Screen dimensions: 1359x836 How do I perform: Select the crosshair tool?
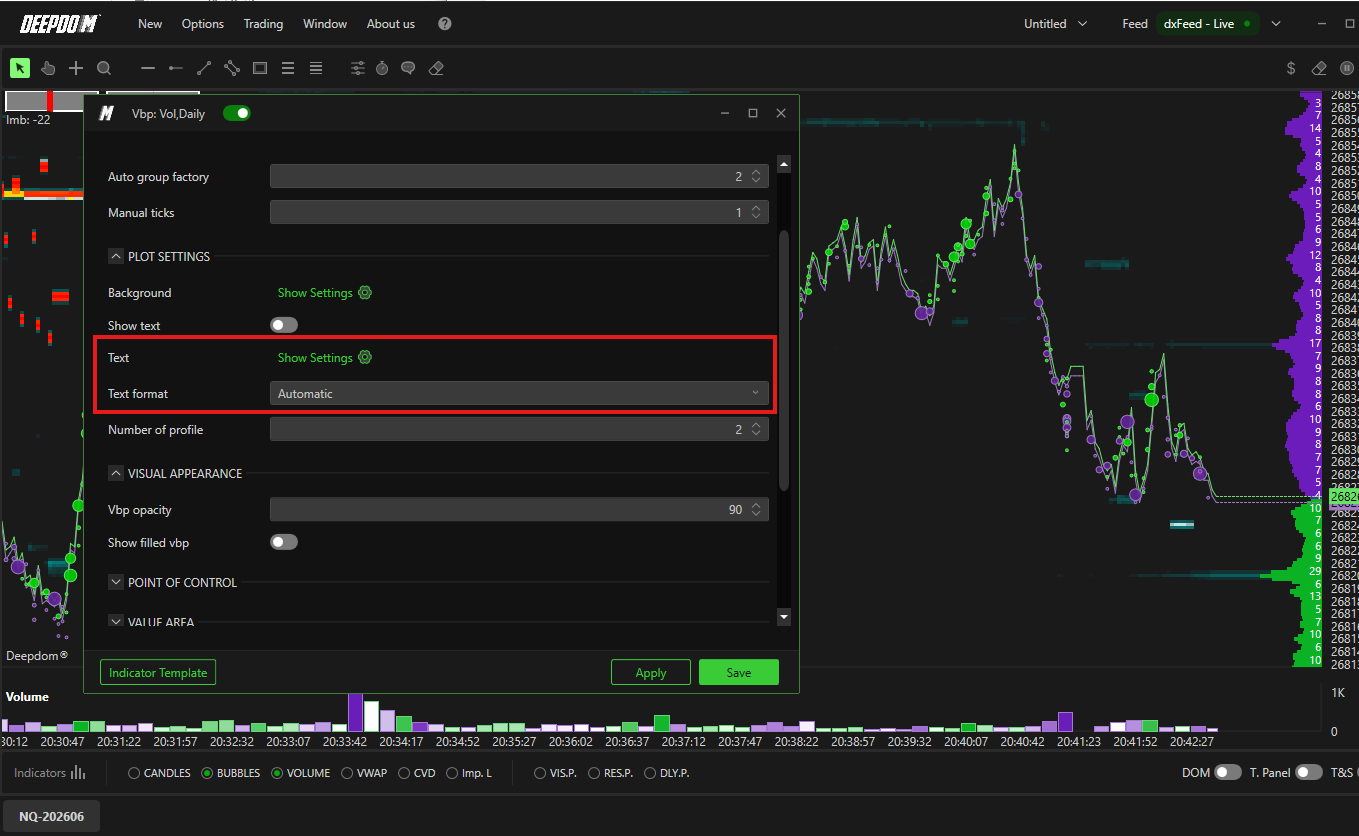coord(76,68)
